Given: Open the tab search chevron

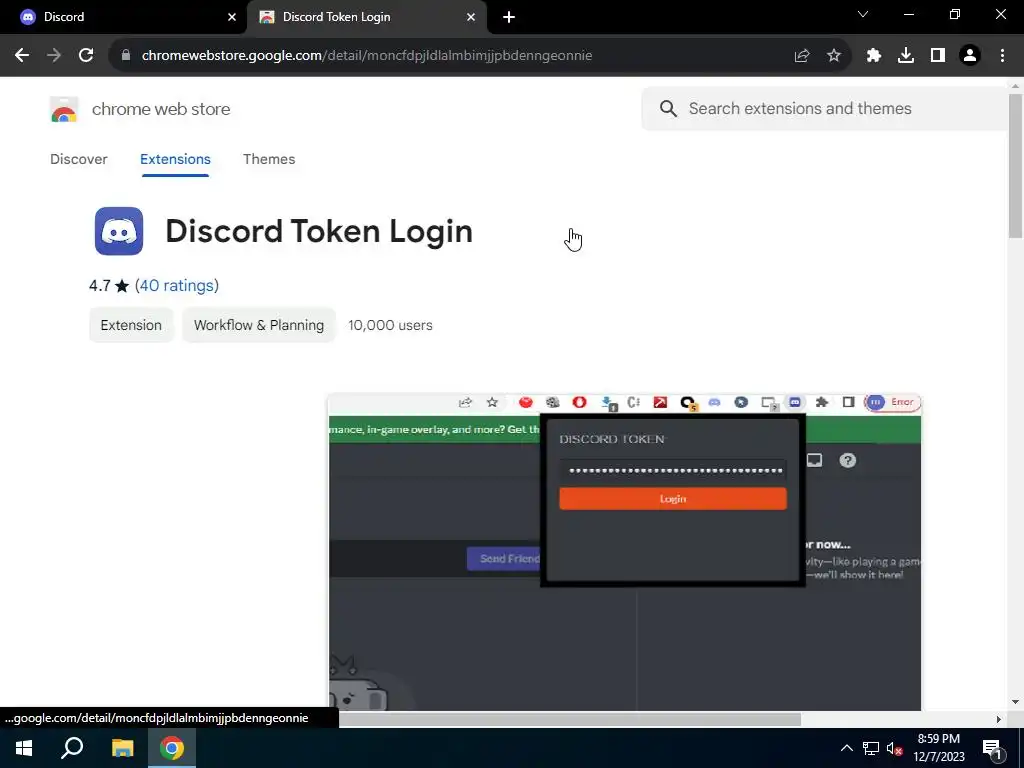Looking at the screenshot, I should (x=863, y=14).
